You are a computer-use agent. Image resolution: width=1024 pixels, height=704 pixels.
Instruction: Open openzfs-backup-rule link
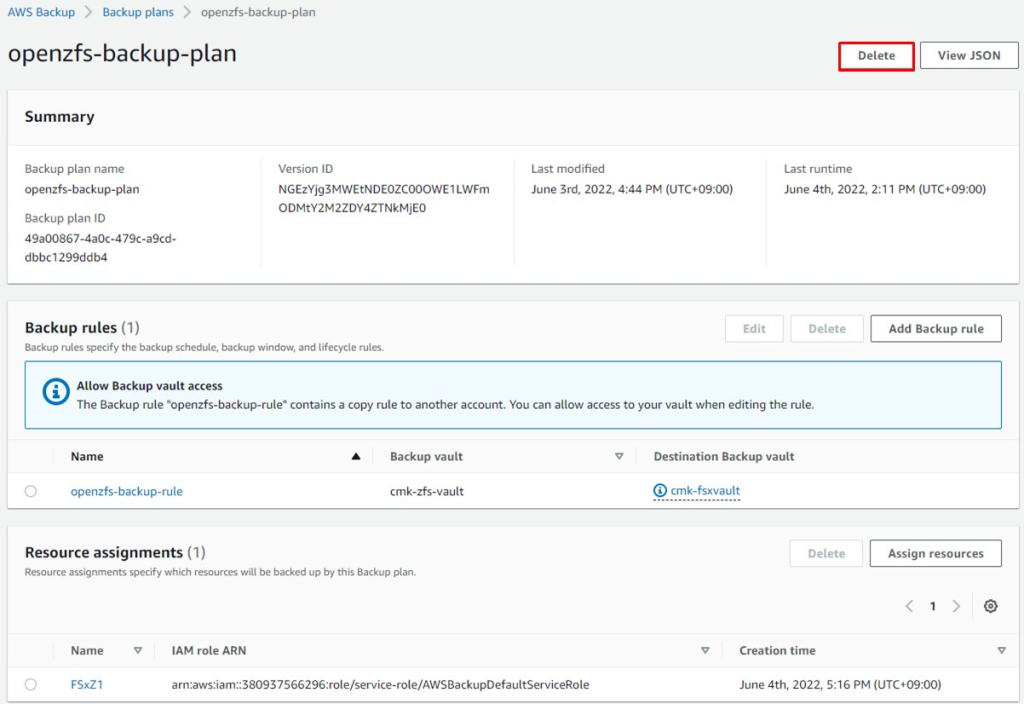[127, 491]
